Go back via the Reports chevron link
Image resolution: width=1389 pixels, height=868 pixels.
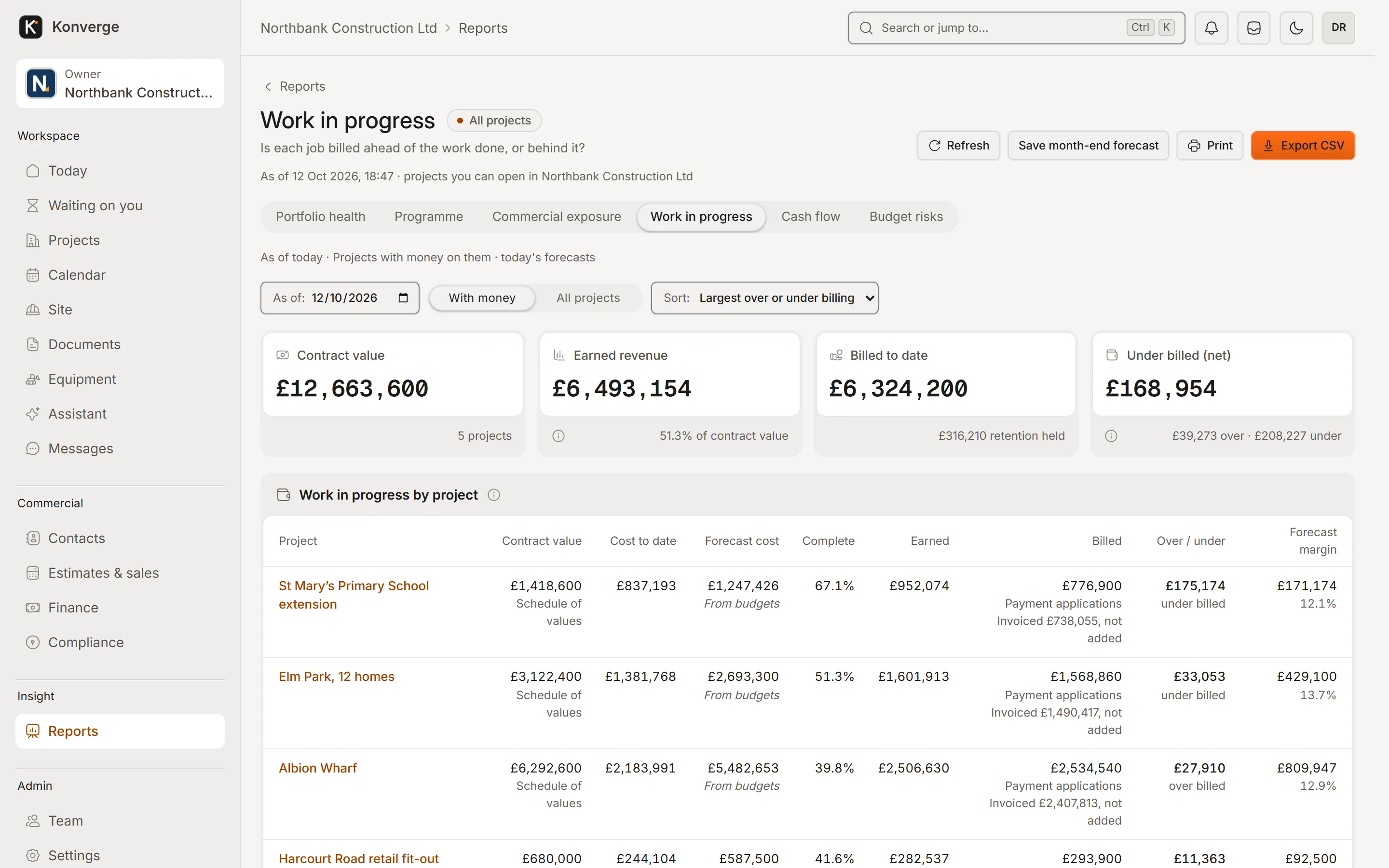tap(295, 86)
